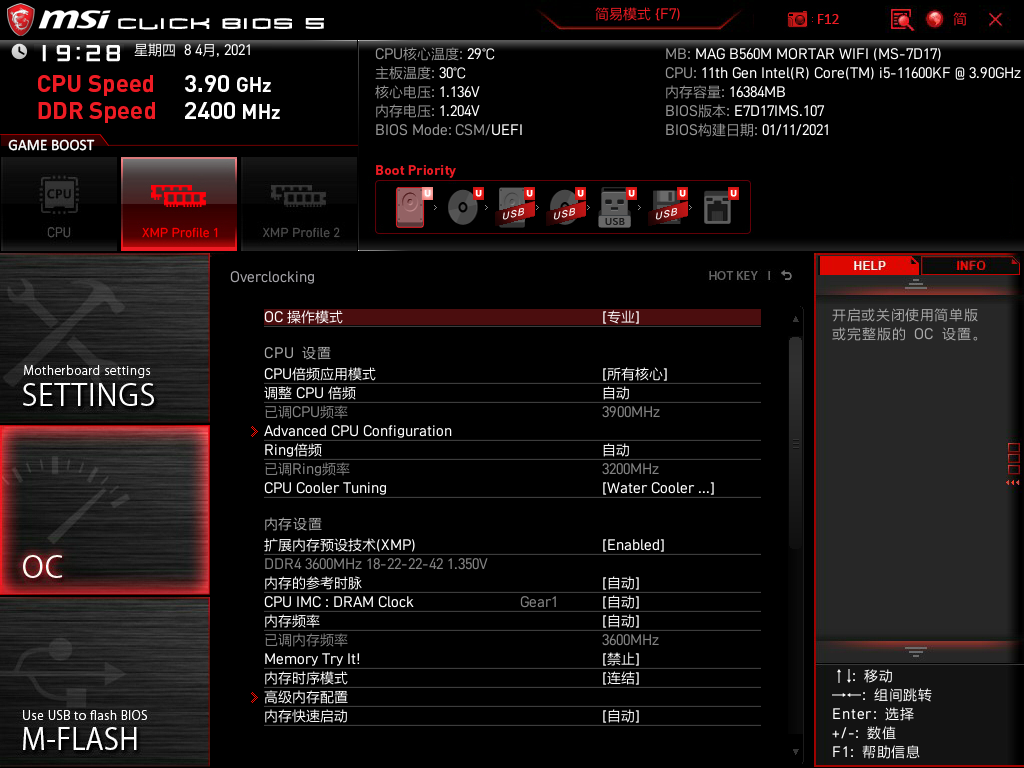Image resolution: width=1024 pixels, height=768 pixels.
Task: Click the Boot Priority label
Action: pyautogui.click(x=415, y=170)
